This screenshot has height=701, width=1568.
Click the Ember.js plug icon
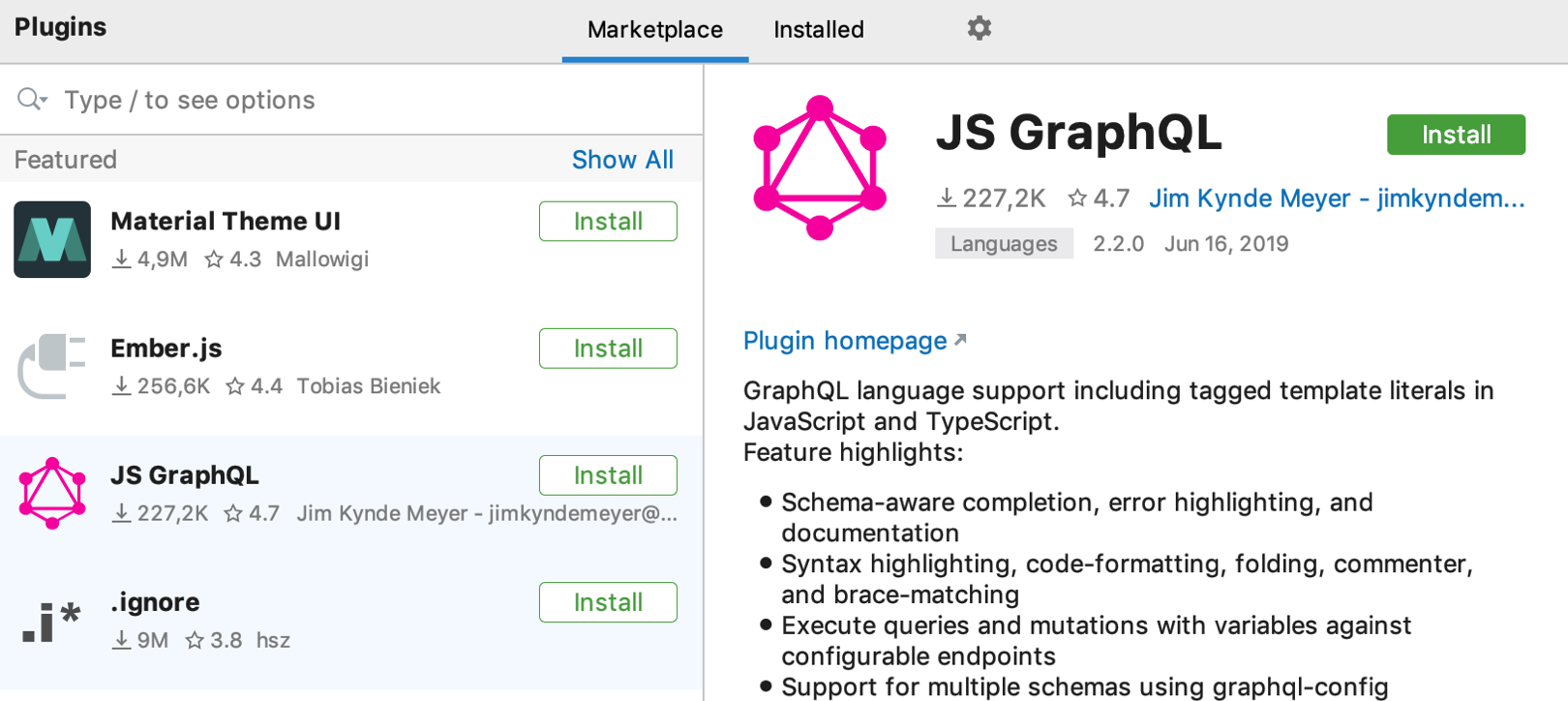pos(52,366)
